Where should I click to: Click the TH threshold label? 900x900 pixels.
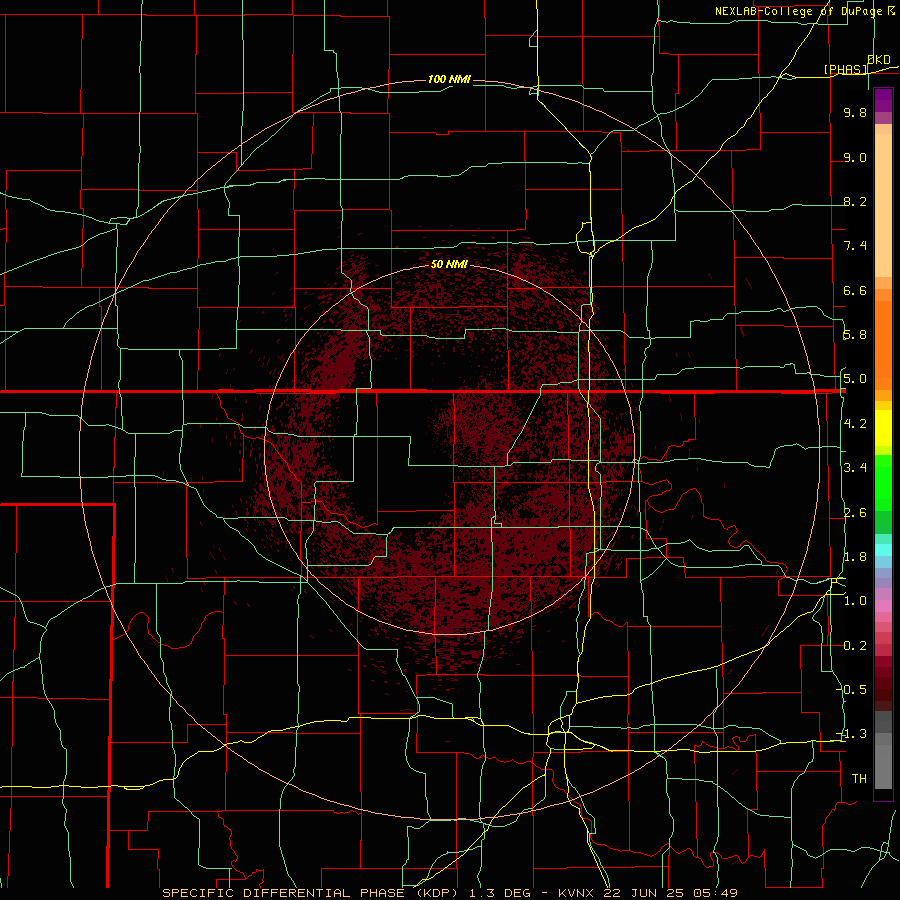pos(859,779)
